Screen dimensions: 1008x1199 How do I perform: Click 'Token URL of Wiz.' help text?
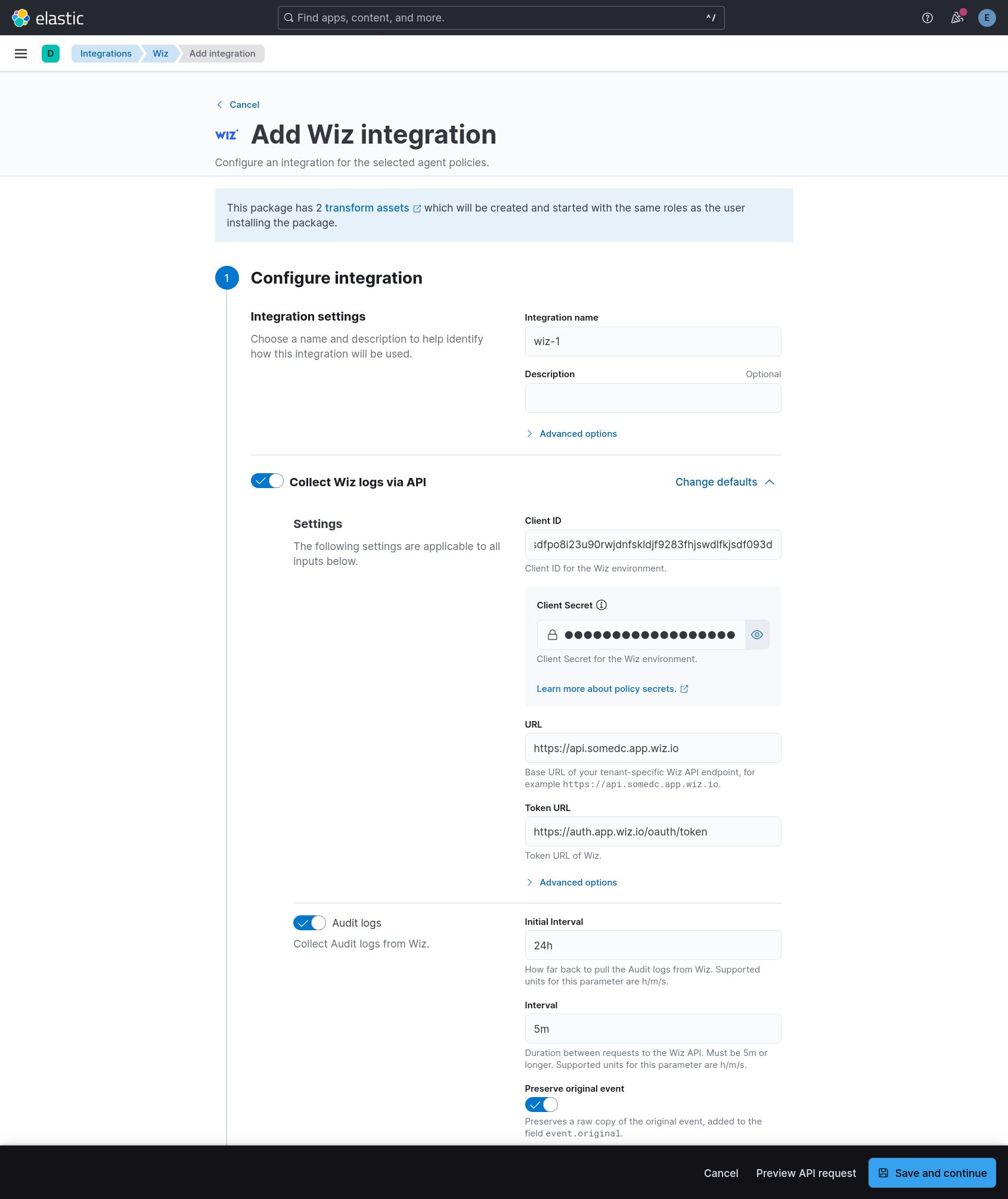(x=563, y=856)
